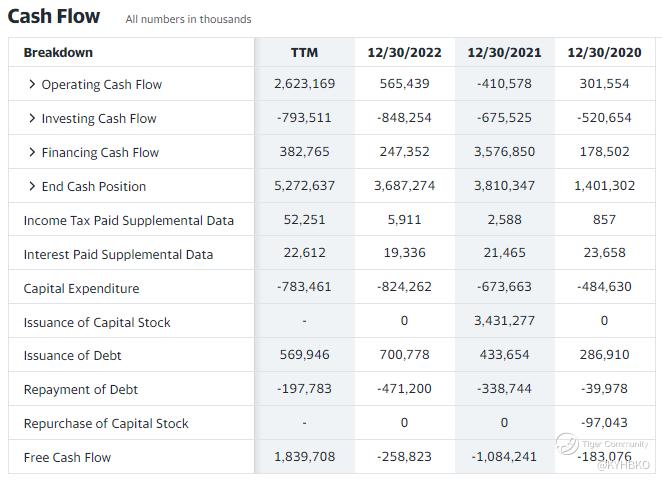Select the 12/30/2020 column header
Viewport: 662px width, 480px height.
pos(604,52)
